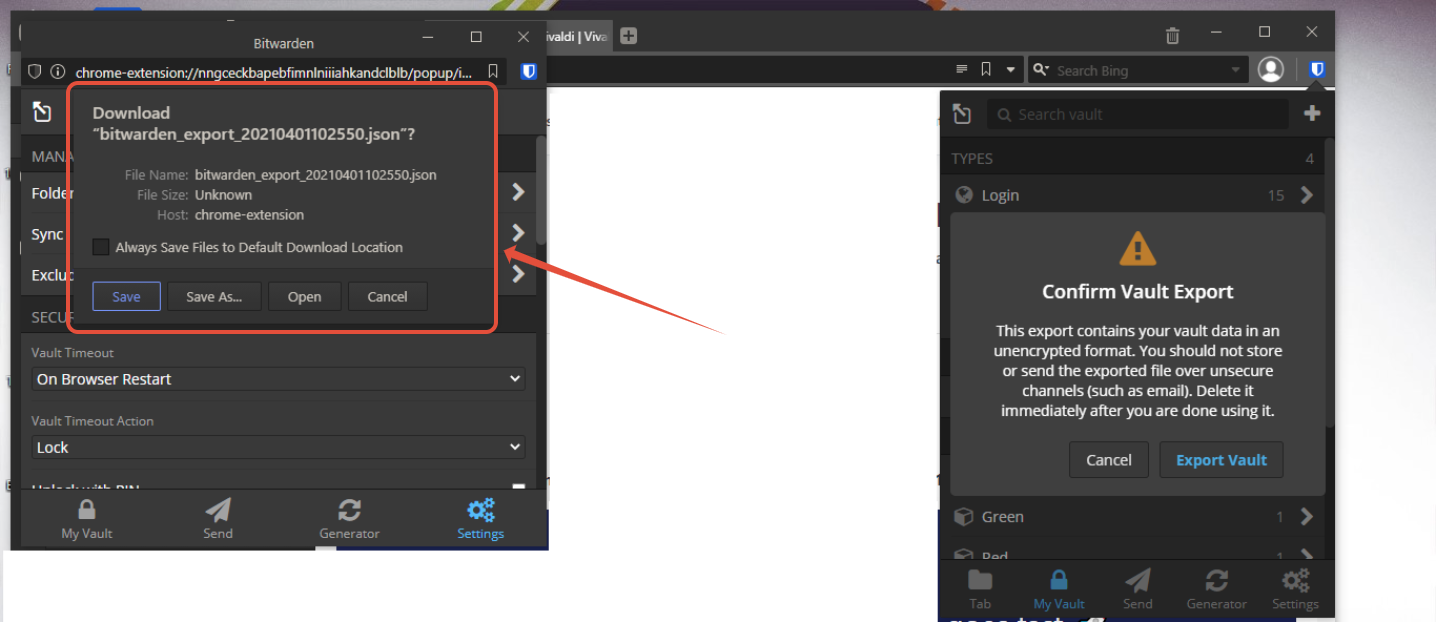Click the My Vault lock icon

point(86,510)
